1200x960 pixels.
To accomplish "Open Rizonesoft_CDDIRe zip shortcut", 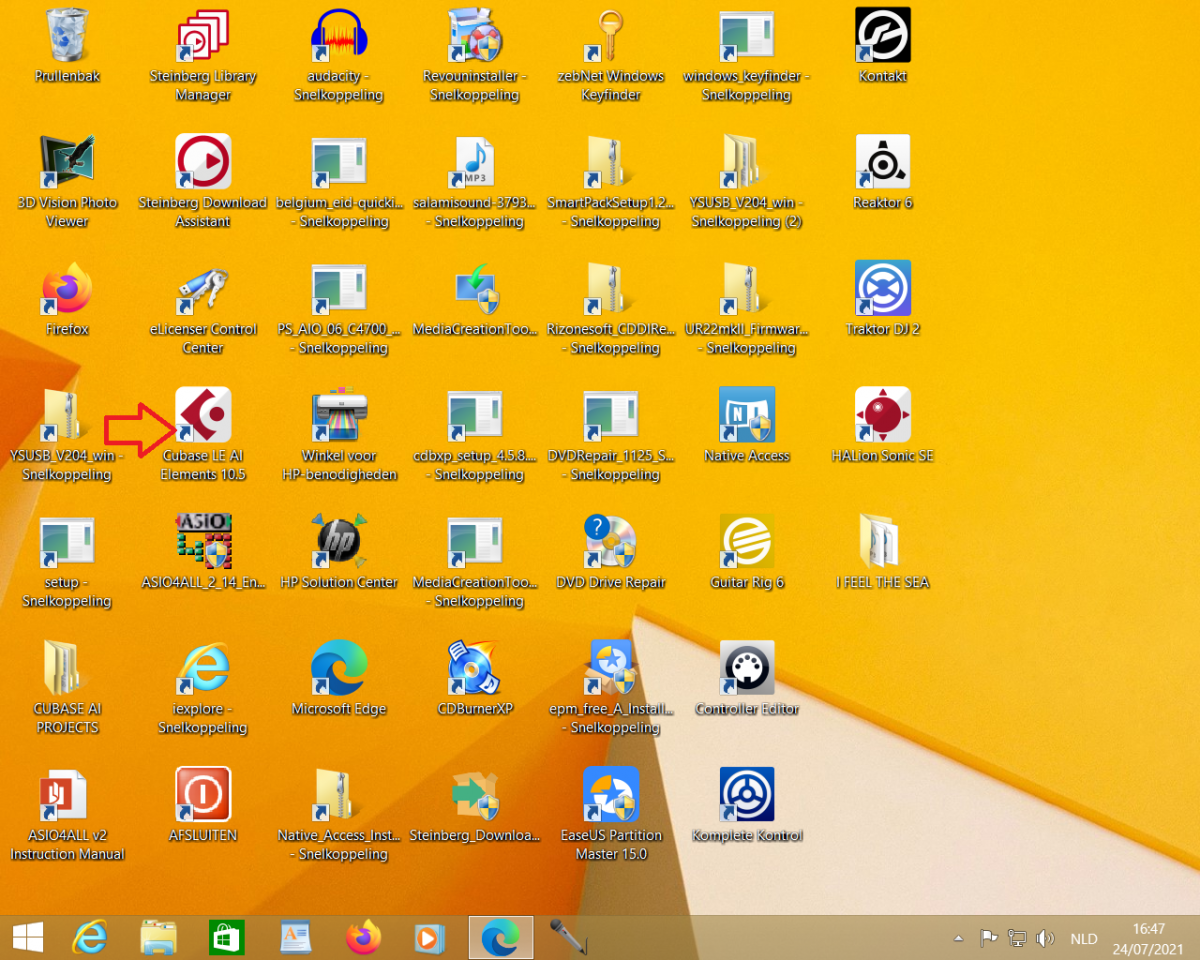I will [611, 288].
